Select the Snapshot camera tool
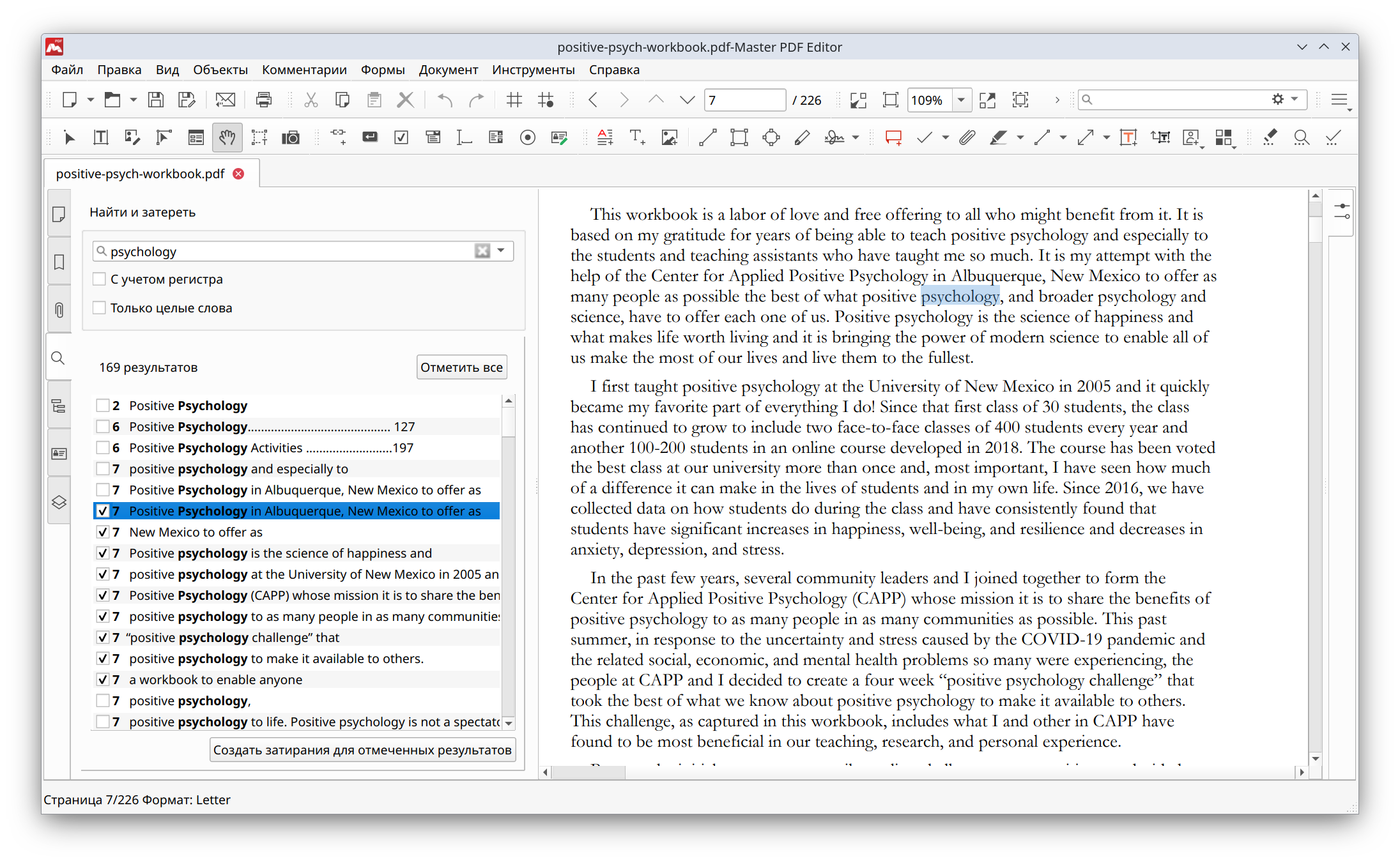 (291, 137)
